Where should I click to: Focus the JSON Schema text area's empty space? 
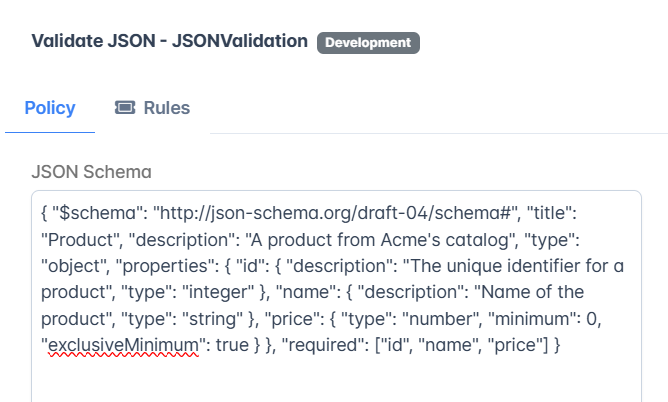point(336,379)
